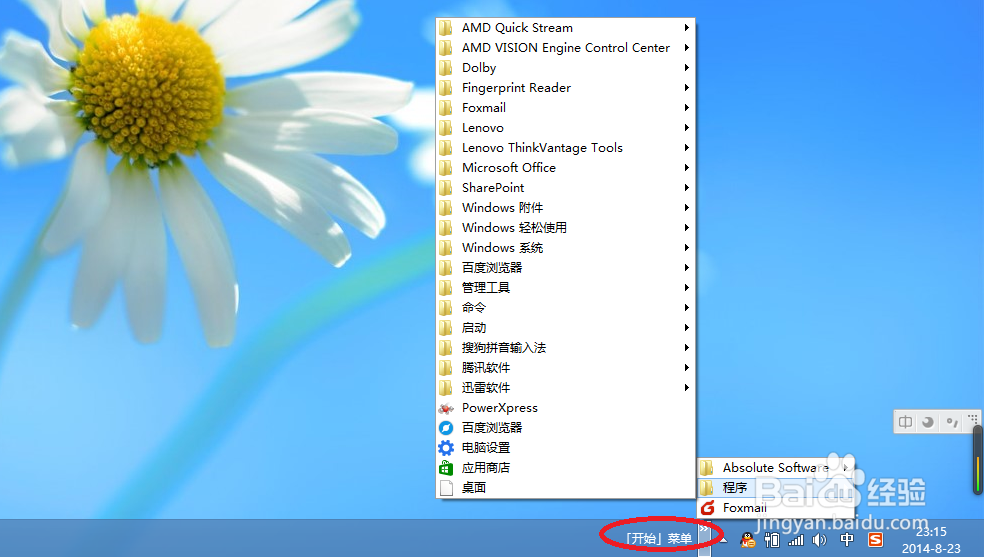Open the QQ penguin tray icon
The width and height of the screenshot is (984, 557).
(747, 539)
